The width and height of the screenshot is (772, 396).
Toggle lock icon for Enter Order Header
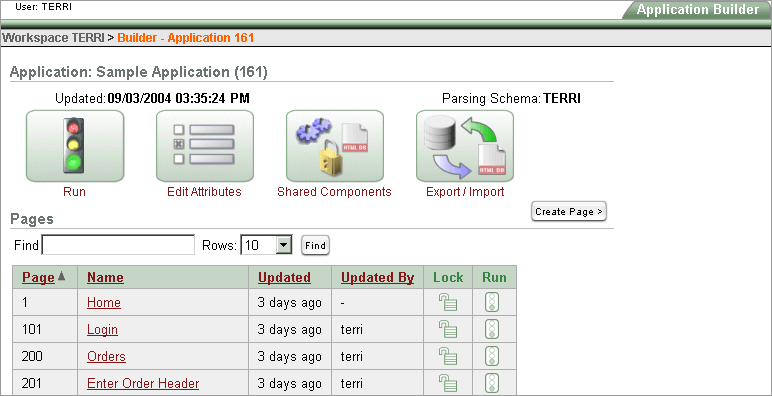coord(448,383)
